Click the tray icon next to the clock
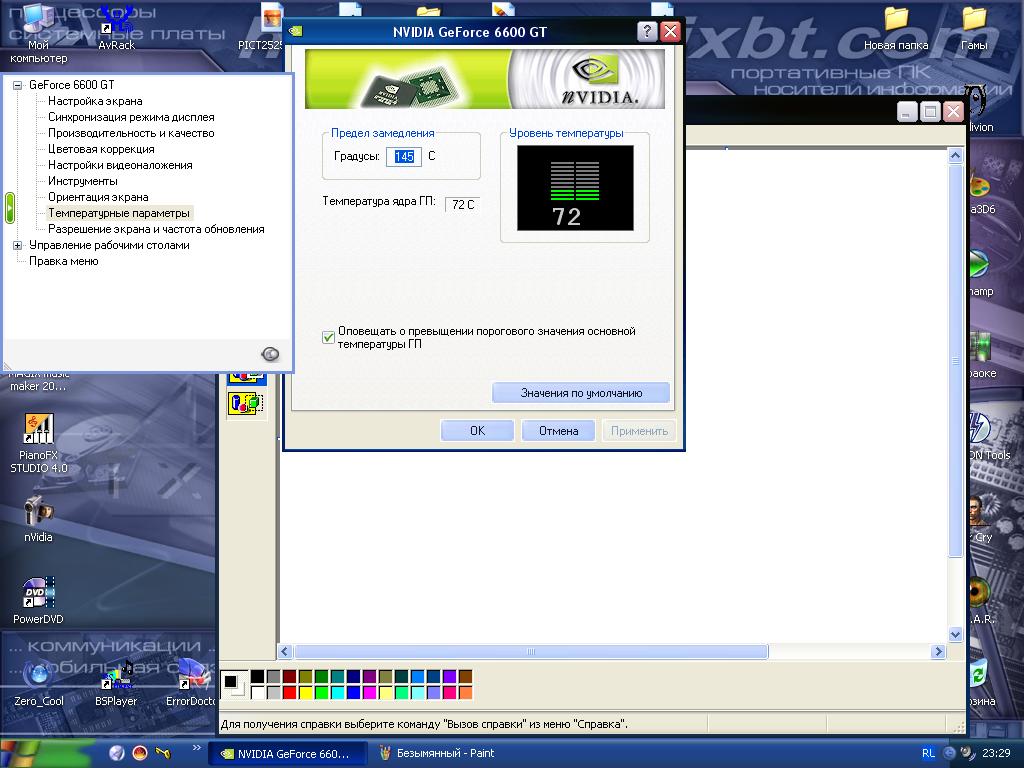This screenshot has width=1024, height=768. pos(966,753)
